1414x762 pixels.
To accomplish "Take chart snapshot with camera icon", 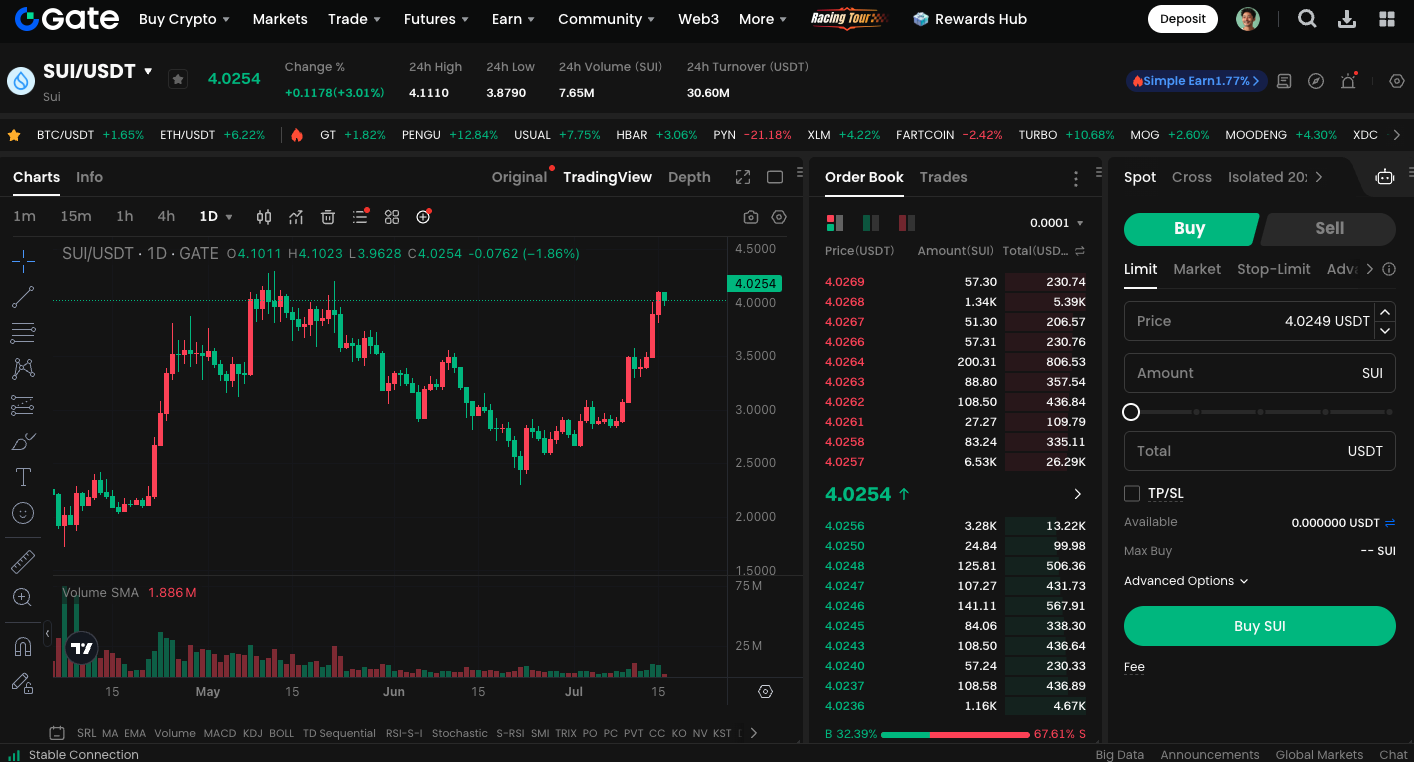I will pyautogui.click(x=751, y=217).
